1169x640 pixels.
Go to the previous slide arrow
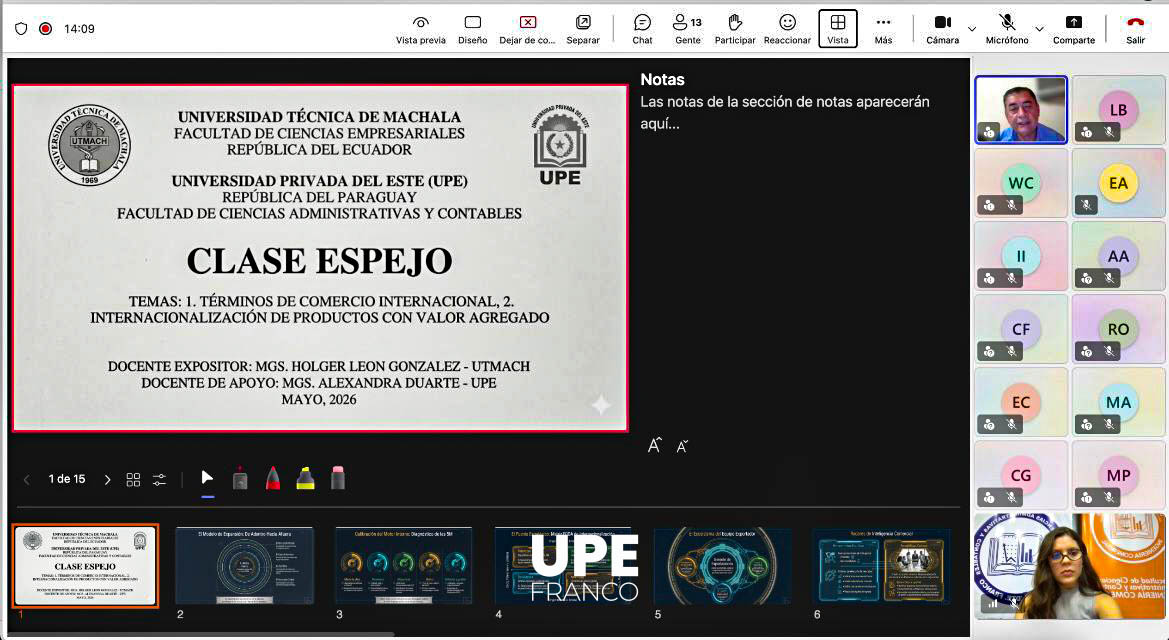click(x=27, y=480)
